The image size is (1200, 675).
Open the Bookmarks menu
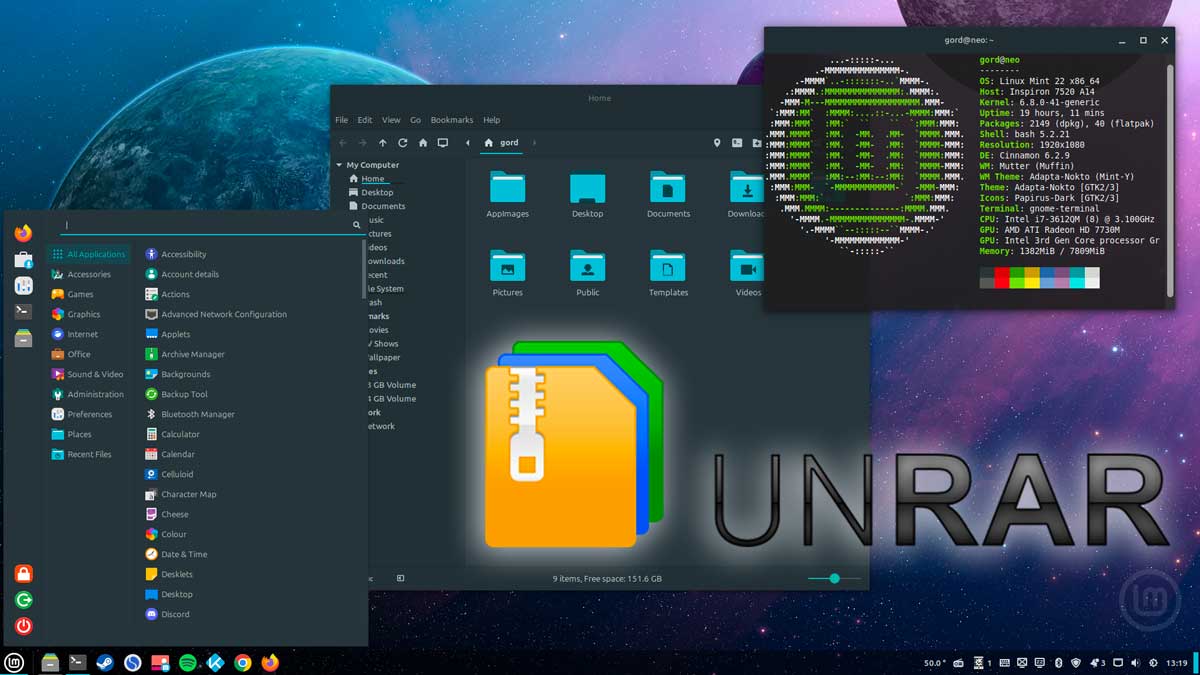(452, 119)
